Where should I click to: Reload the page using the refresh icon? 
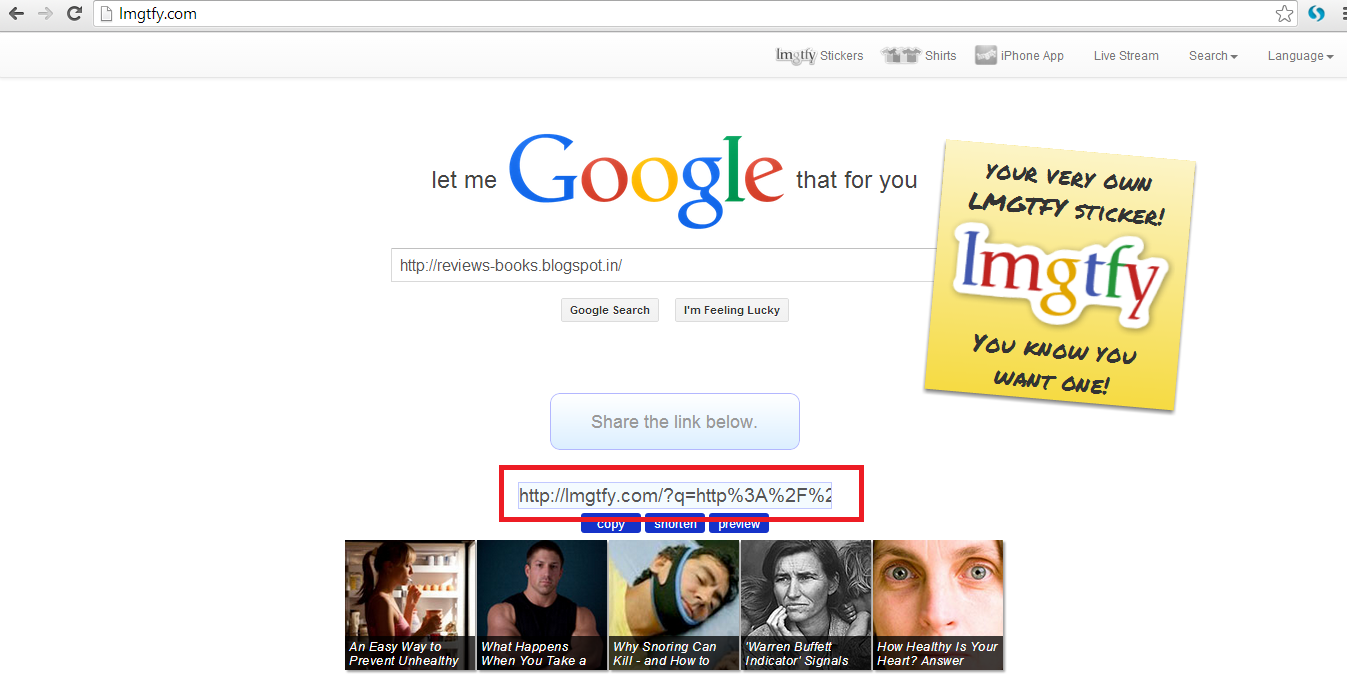tap(74, 14)
